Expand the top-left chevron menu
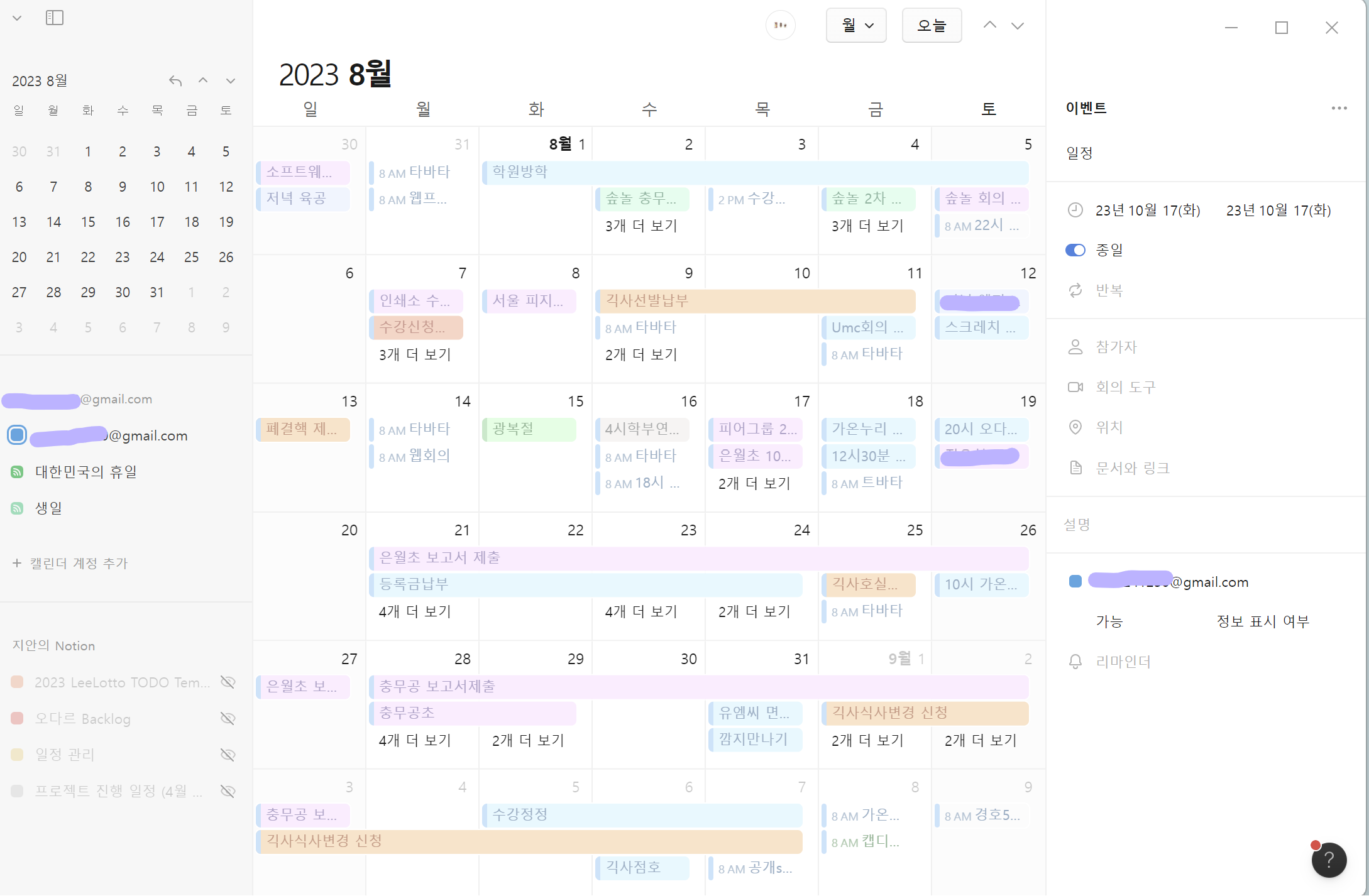The image size is (1369, 896). coord(17,18)
